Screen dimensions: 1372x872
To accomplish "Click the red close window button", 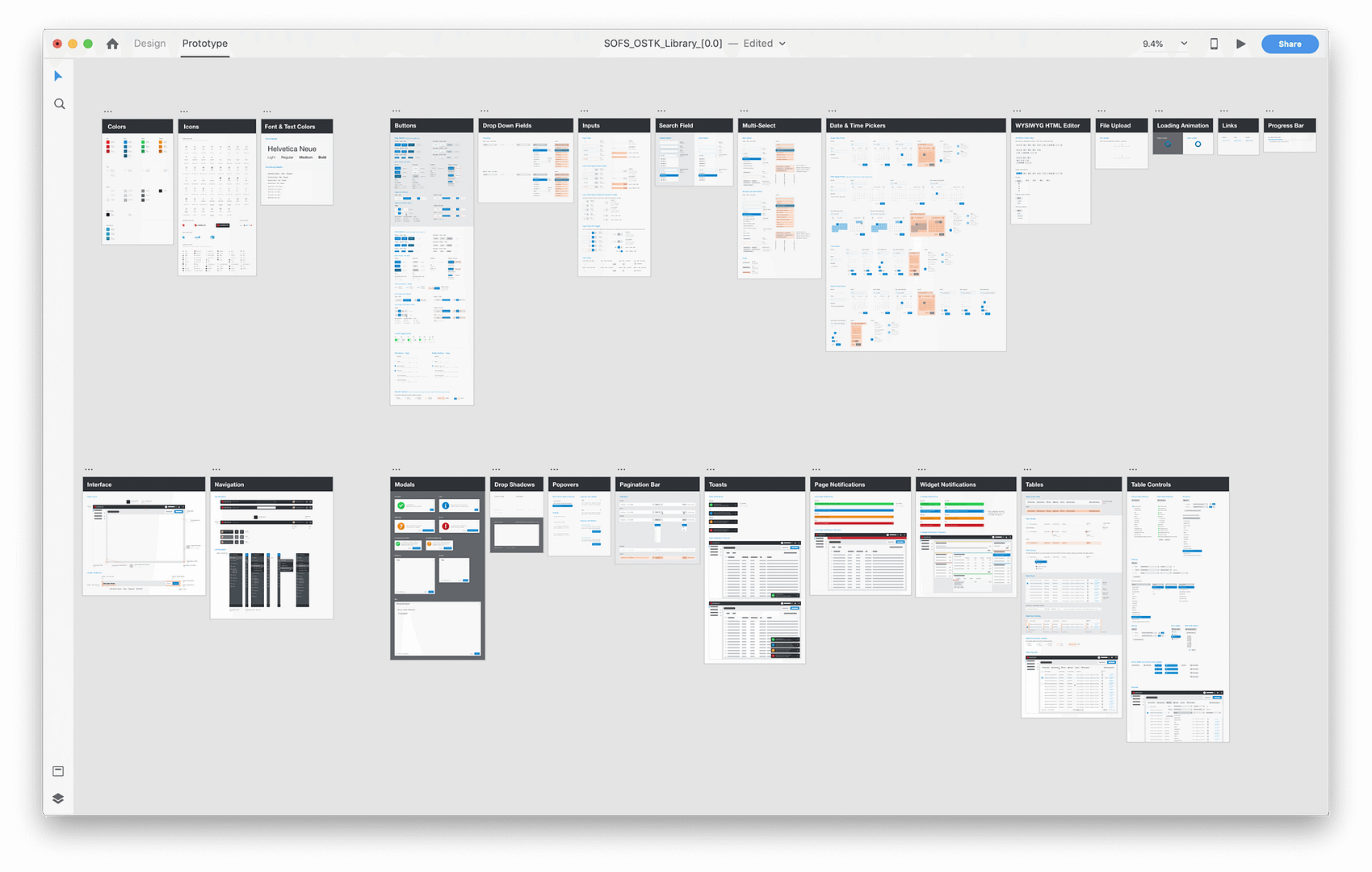I will (x=57, y=44).
